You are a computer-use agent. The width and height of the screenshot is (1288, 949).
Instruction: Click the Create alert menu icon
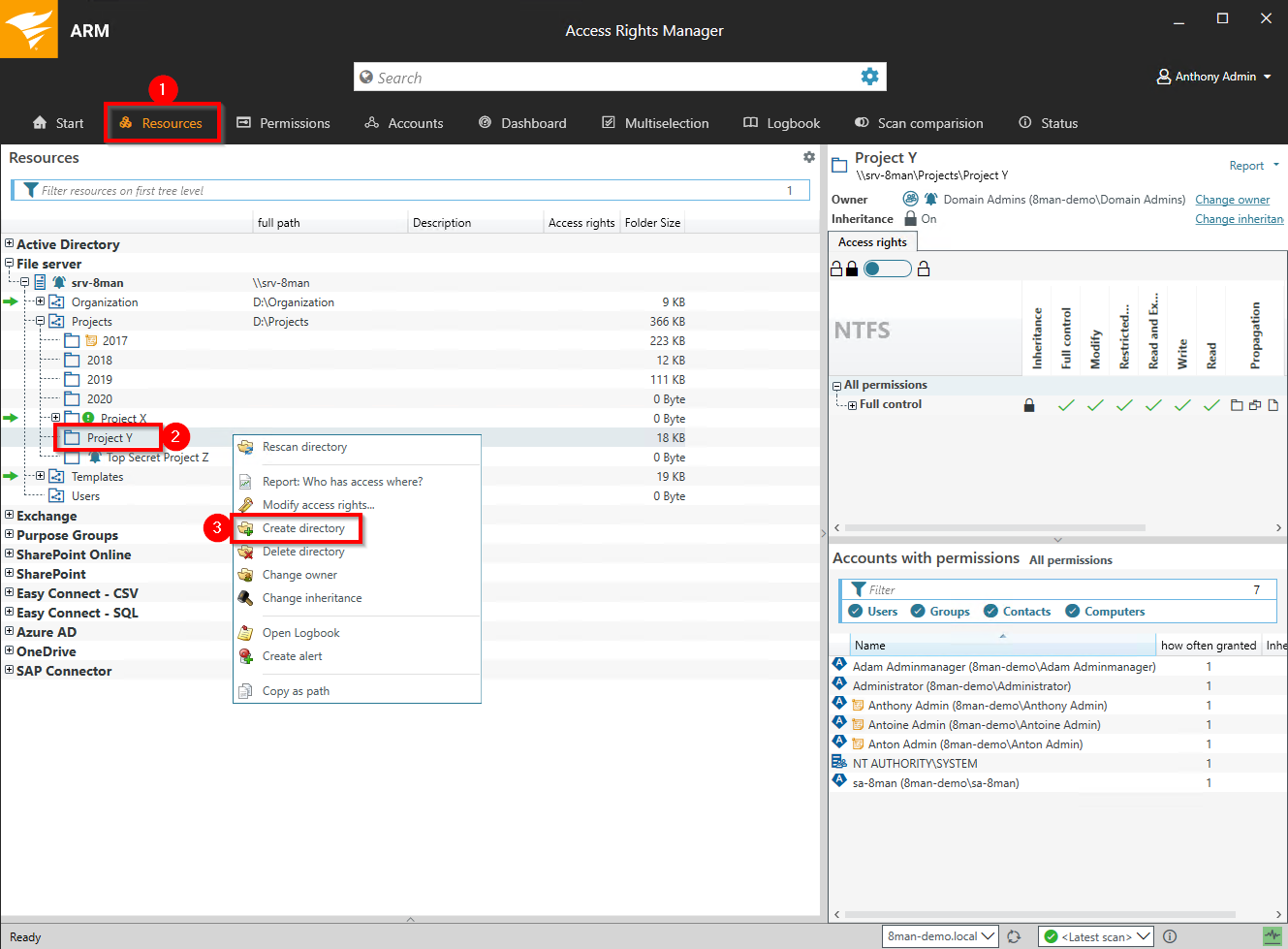pyautogui.click(x=246, y=656)
